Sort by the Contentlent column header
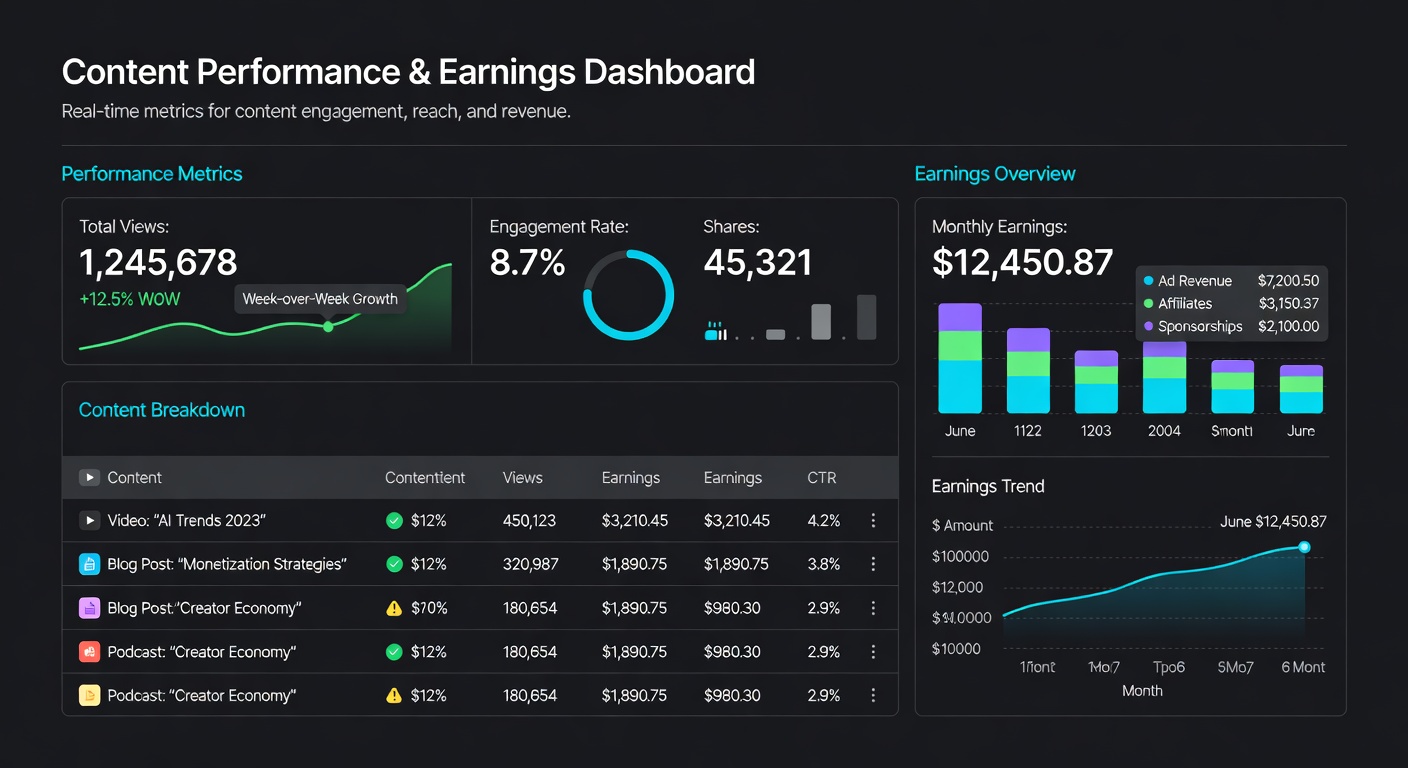1408x768 pixels. pos(425,478)
